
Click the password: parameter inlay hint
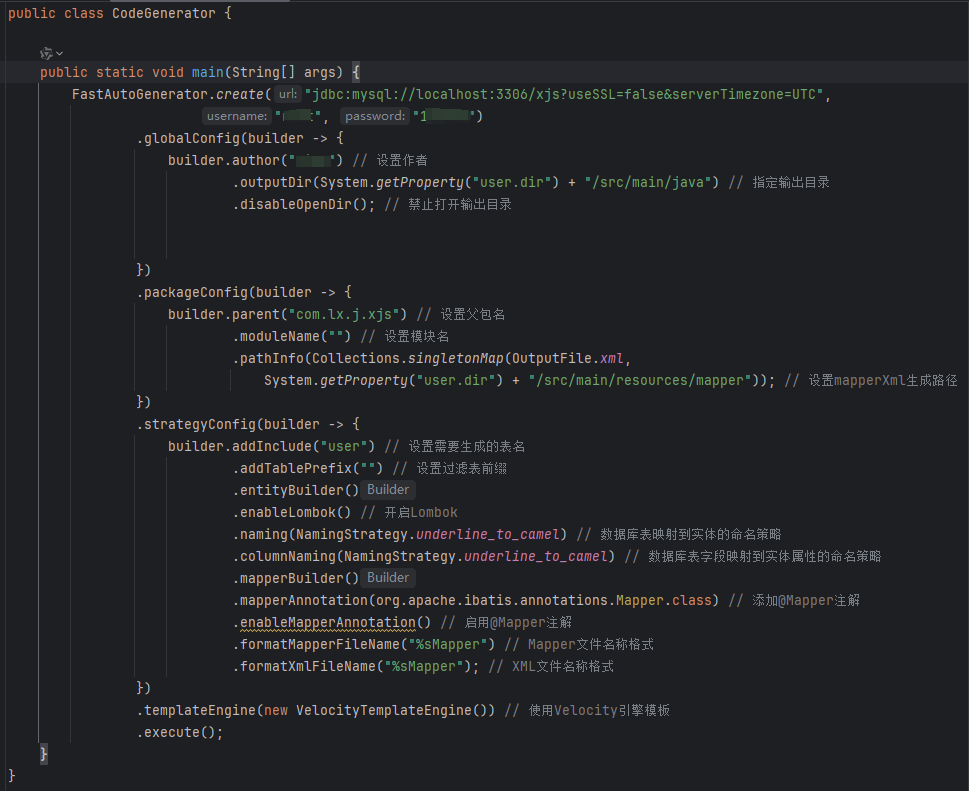click(x=374, y=116)
